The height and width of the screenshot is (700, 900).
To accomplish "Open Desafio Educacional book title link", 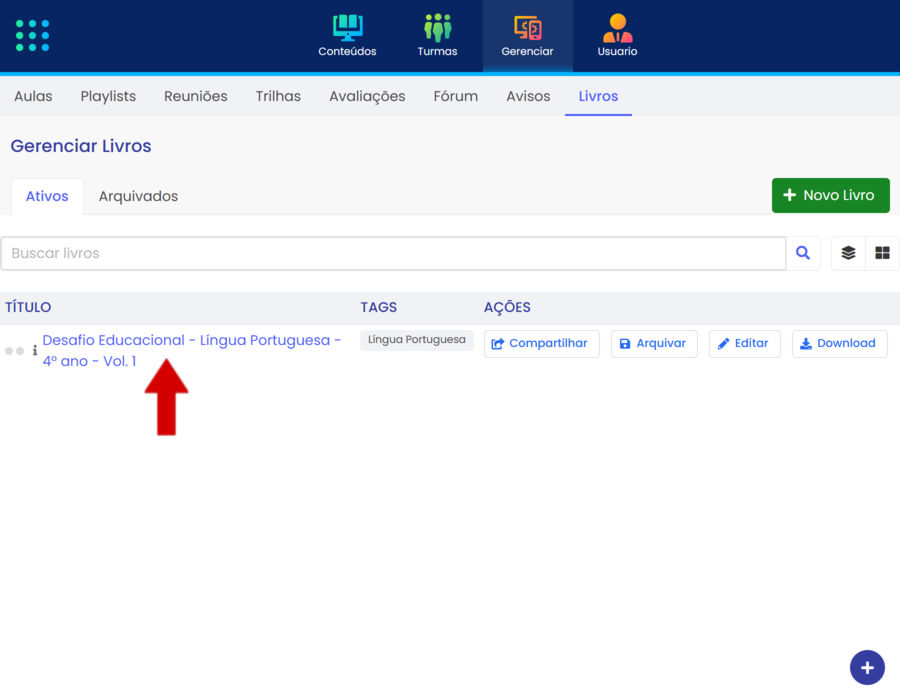I will (191, 341).
